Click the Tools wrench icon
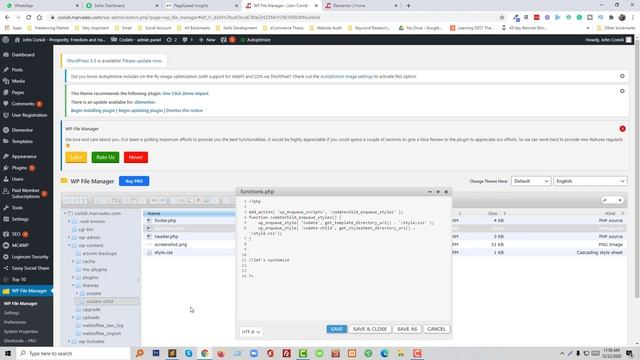The height and width of the screenshot is (360, 640). 6,207
